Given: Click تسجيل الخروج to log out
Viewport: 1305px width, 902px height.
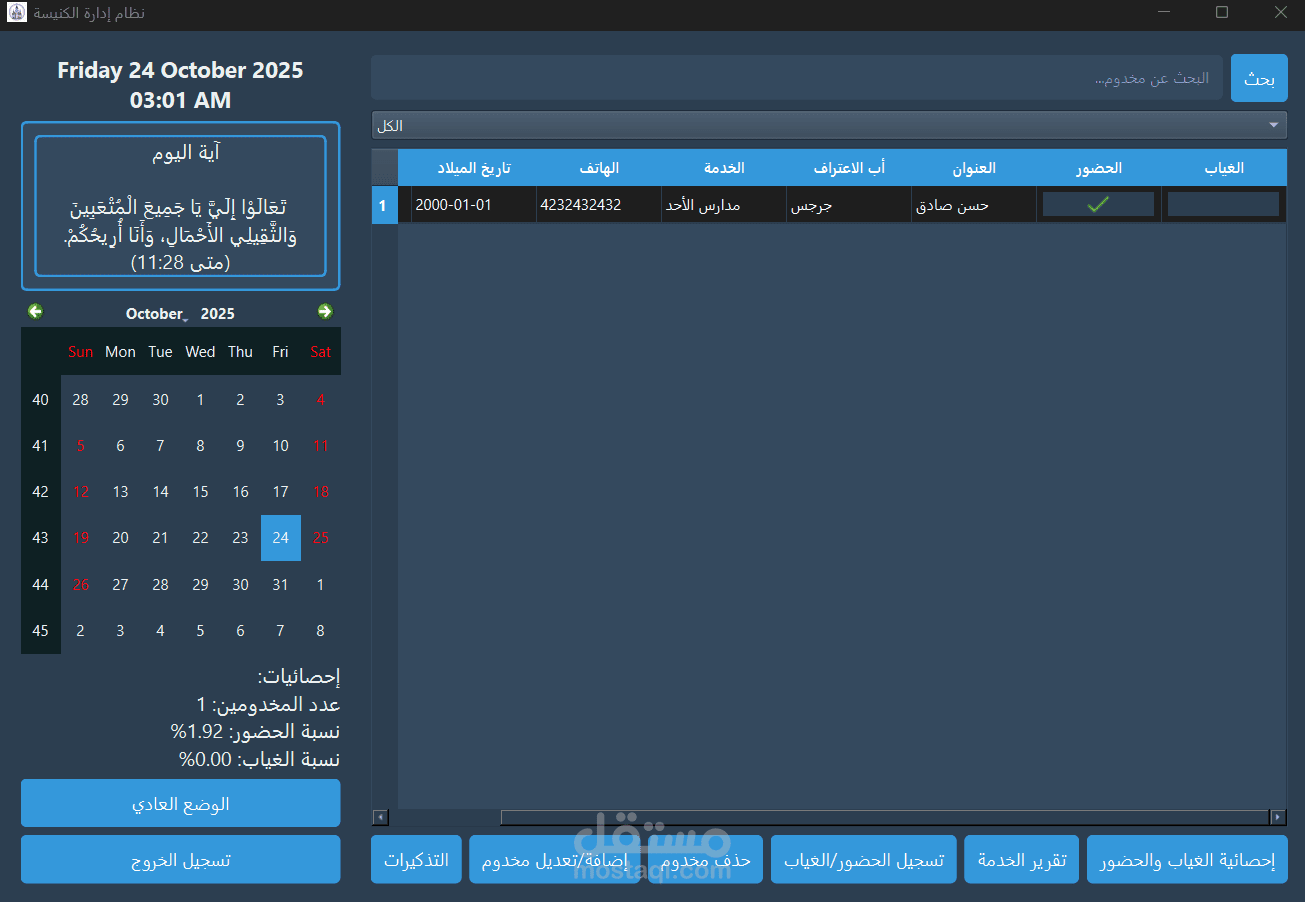Looking at the screenshot, I should click(x=180, y=859).
